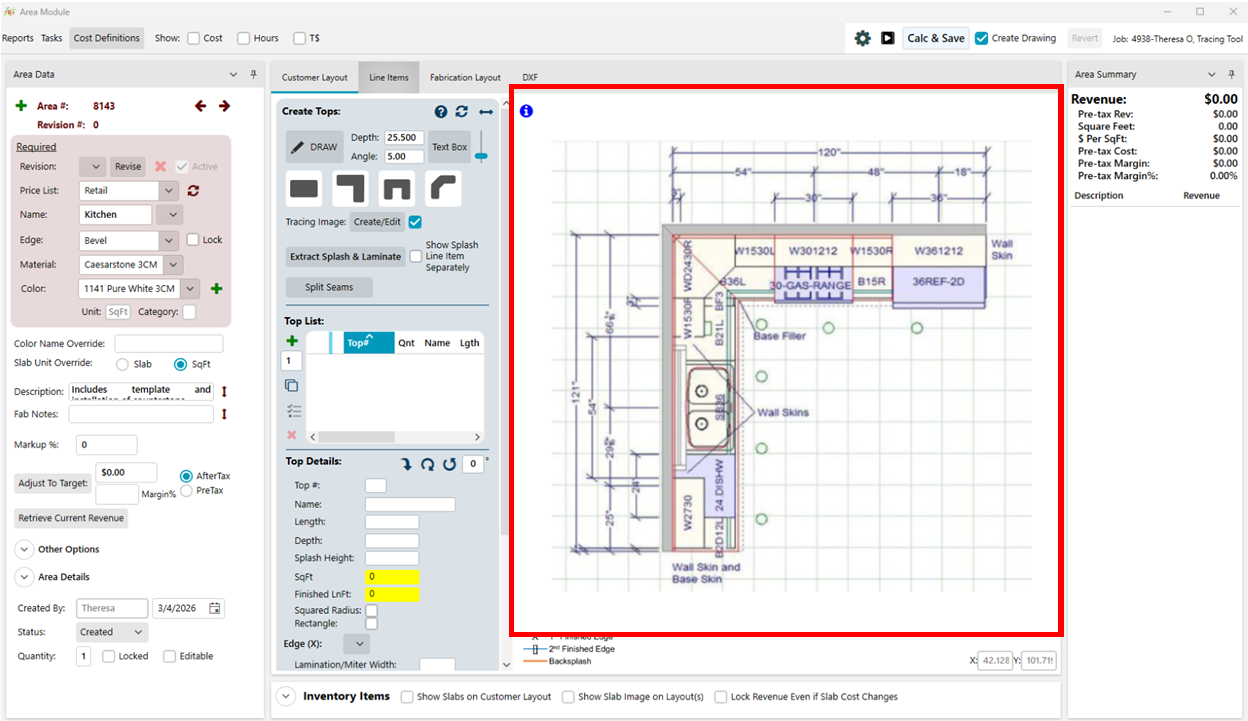Open the Name dropdown arrow

click(171, 214)
